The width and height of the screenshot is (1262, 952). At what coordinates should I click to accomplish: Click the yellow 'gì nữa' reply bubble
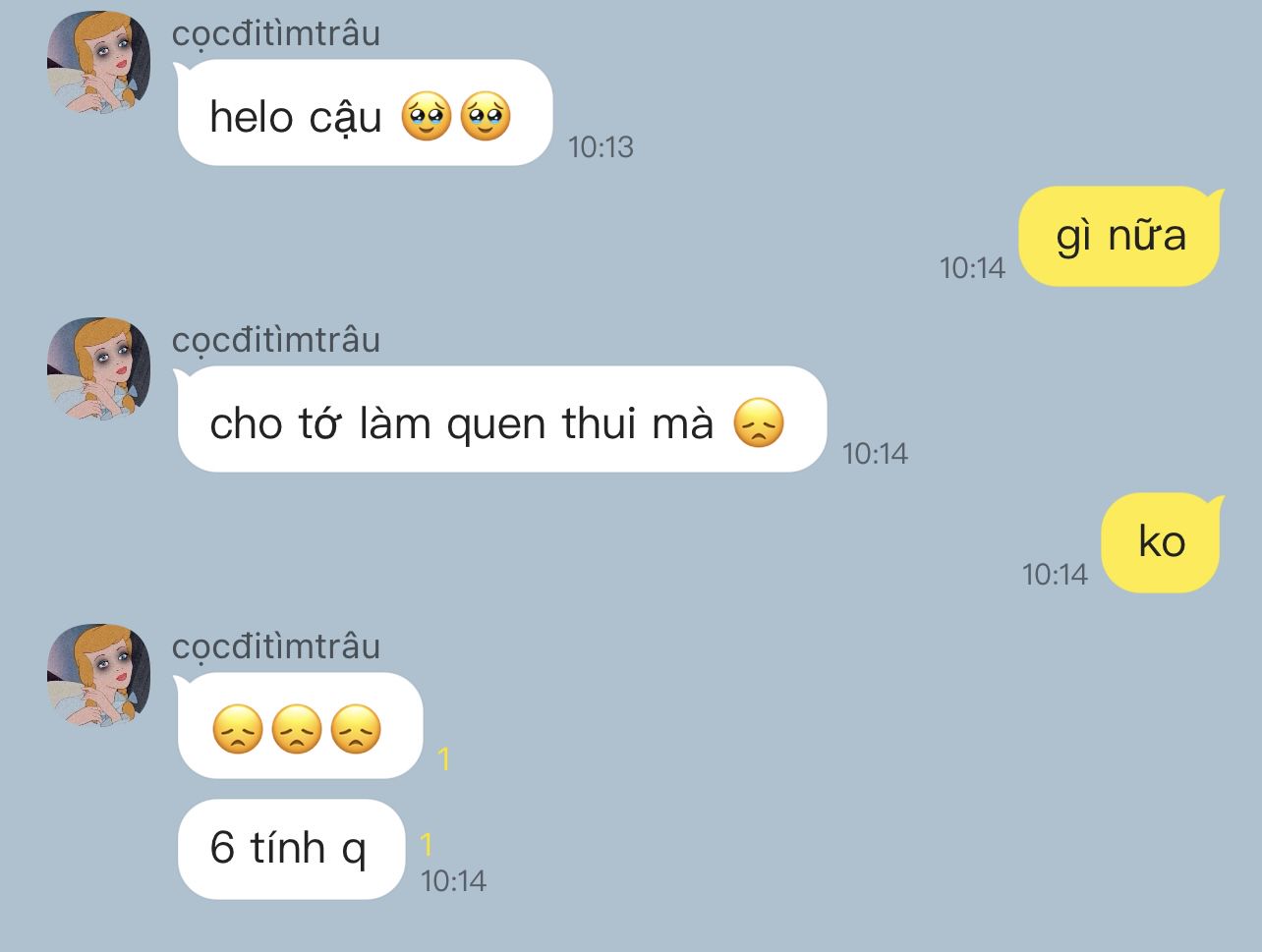(x=1119, y=236)
